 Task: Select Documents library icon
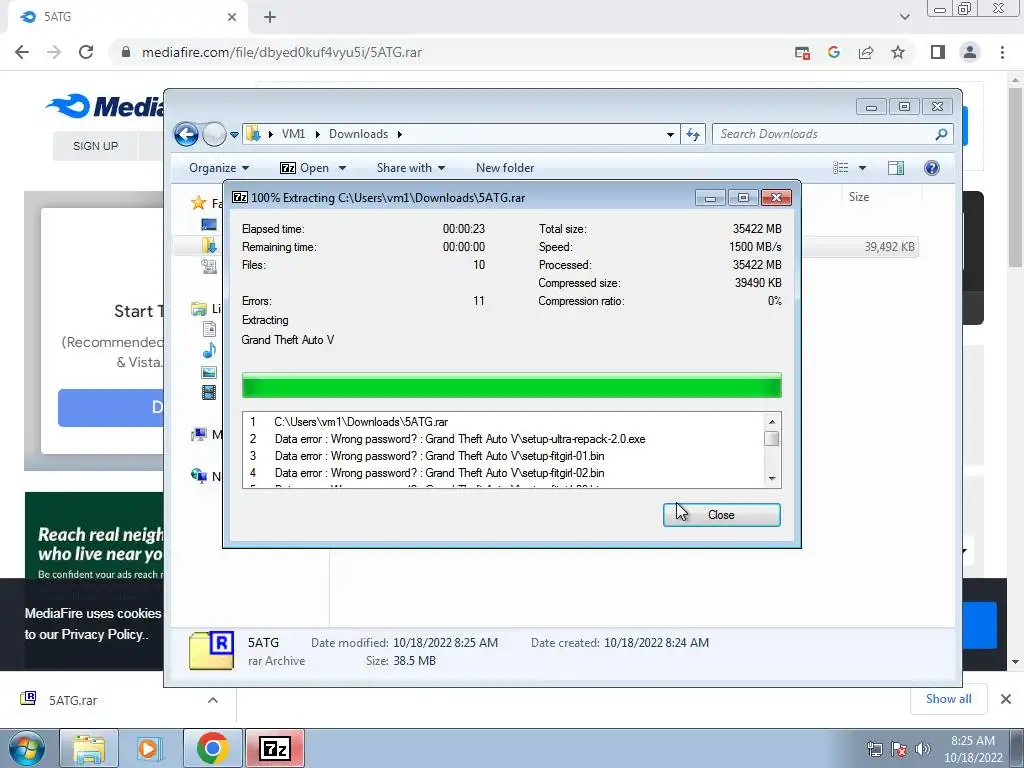pyautogui.click(x=209, y=329)
